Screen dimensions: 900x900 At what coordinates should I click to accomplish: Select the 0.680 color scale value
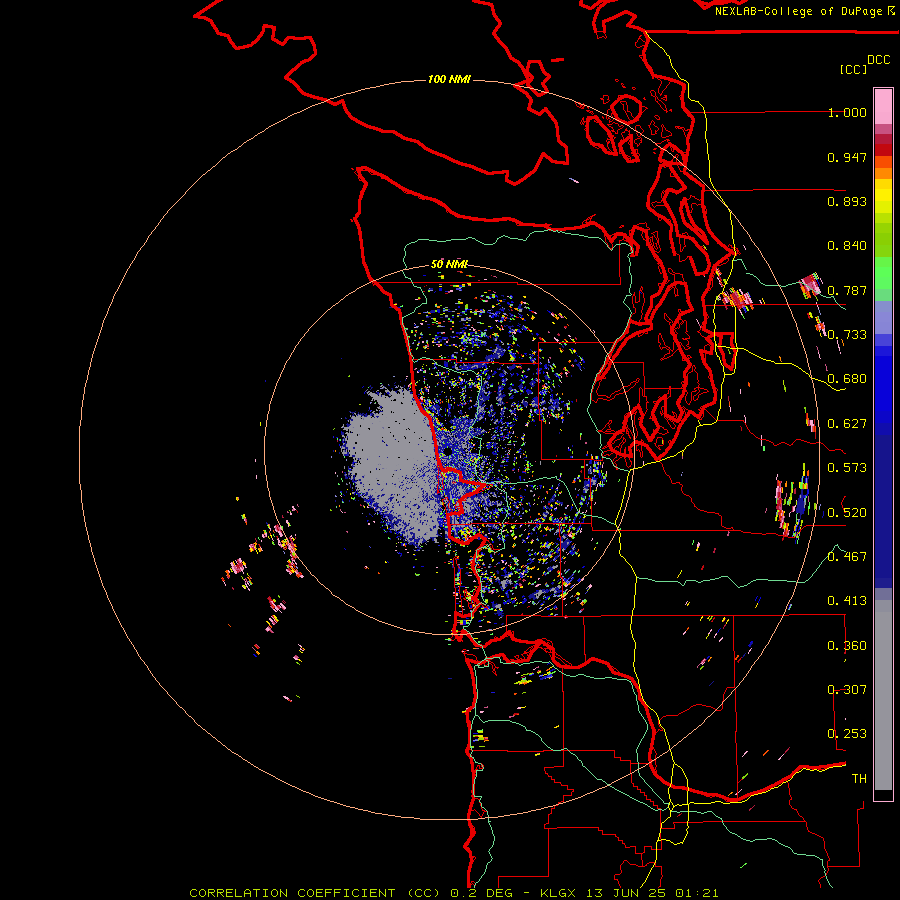pyautogui.click(x=847, y=379)
